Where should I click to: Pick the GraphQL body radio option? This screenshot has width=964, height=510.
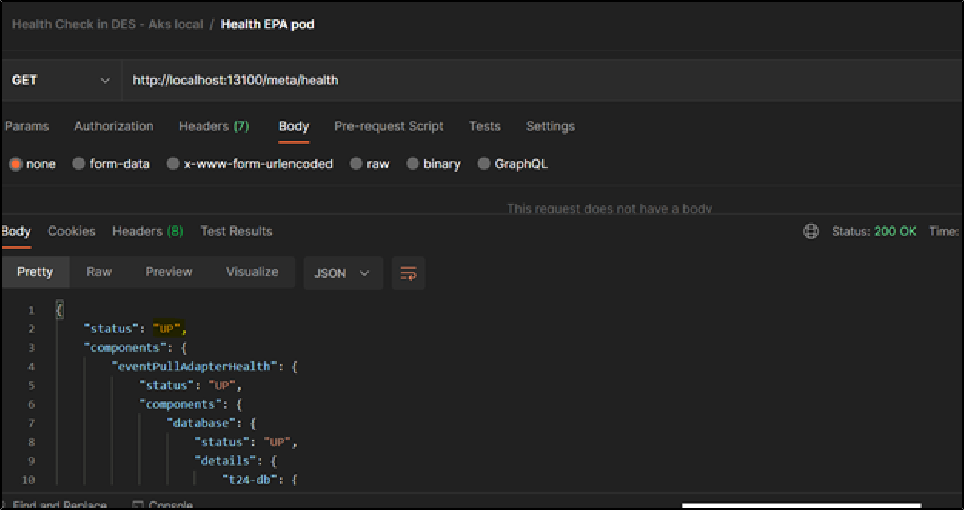pyautogui.click(x=484, y=164)
